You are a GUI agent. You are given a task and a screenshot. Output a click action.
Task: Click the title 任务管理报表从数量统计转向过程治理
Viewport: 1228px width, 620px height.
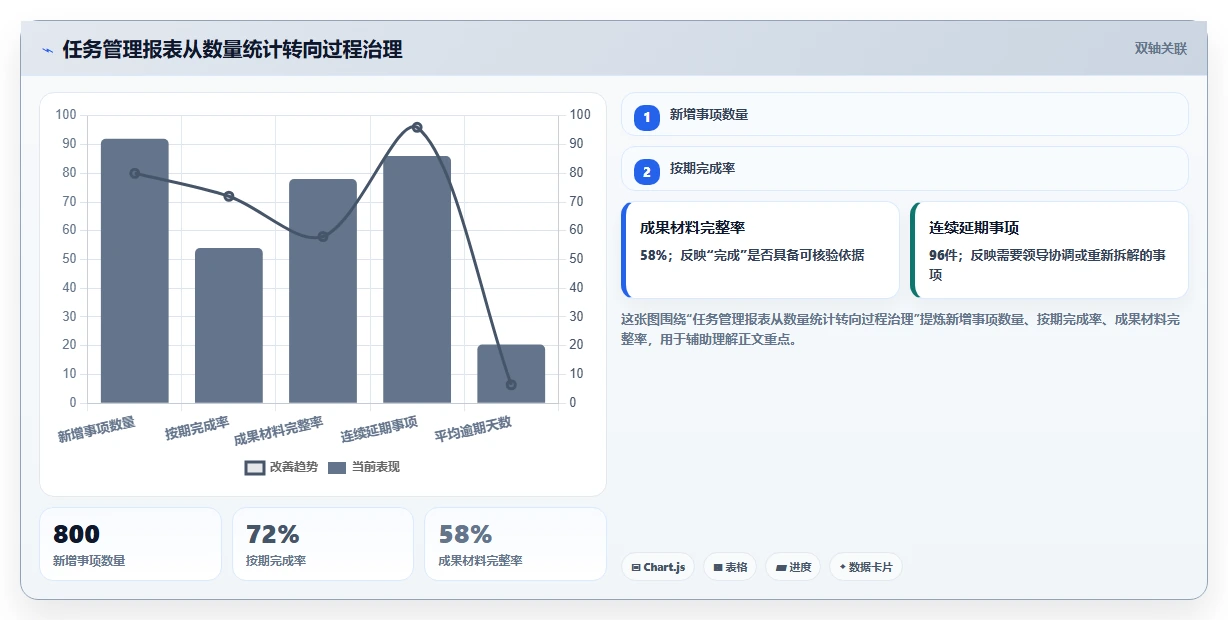pyautogui.click(x=232, y=50)
